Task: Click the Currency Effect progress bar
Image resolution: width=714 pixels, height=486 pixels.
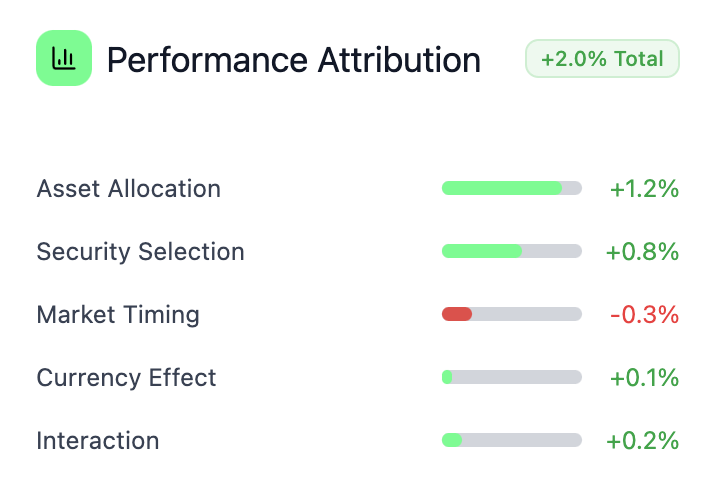Action: 511,377
